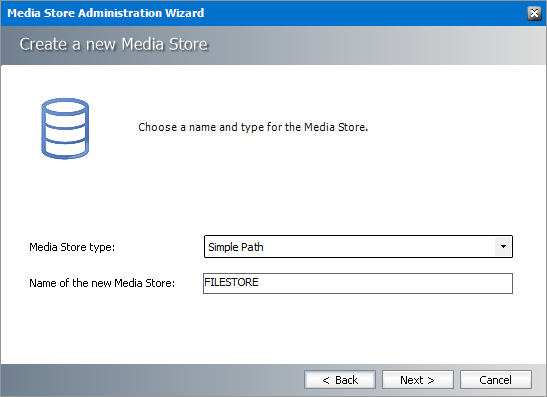The width and height of the screenshot is (547, 397).
Task: Close the Media Store Administration Wizard
Action: tap(534, 13)
